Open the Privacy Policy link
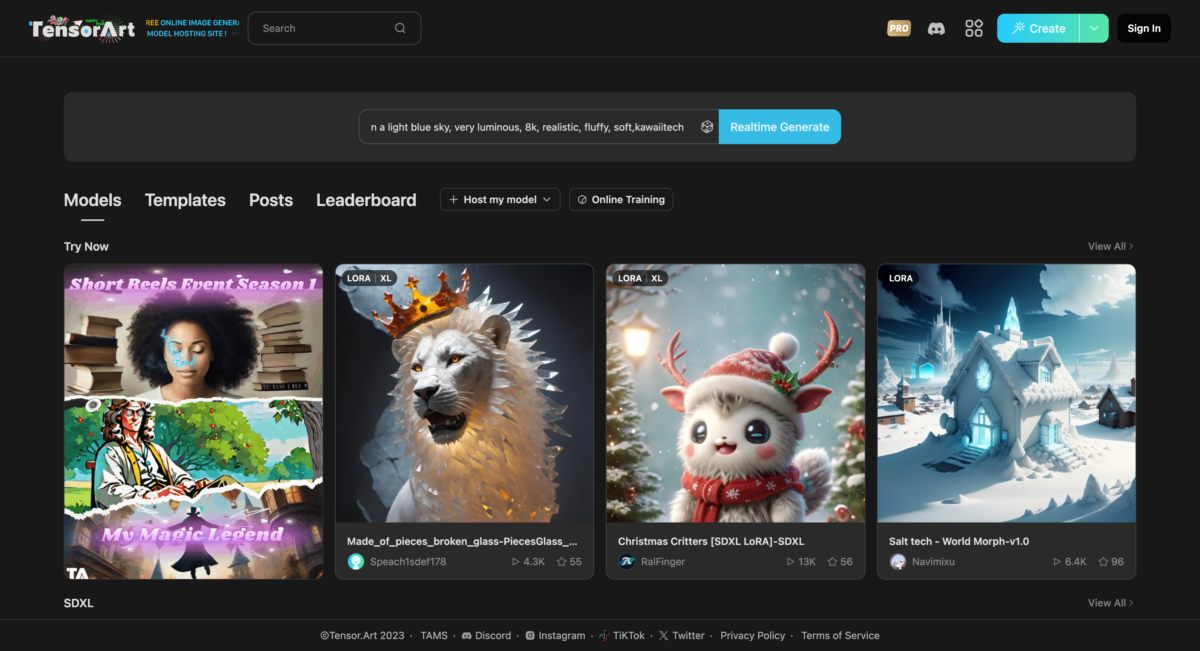Image resolution: width=1200 pixels, height=651 pixels. [753, 635]
